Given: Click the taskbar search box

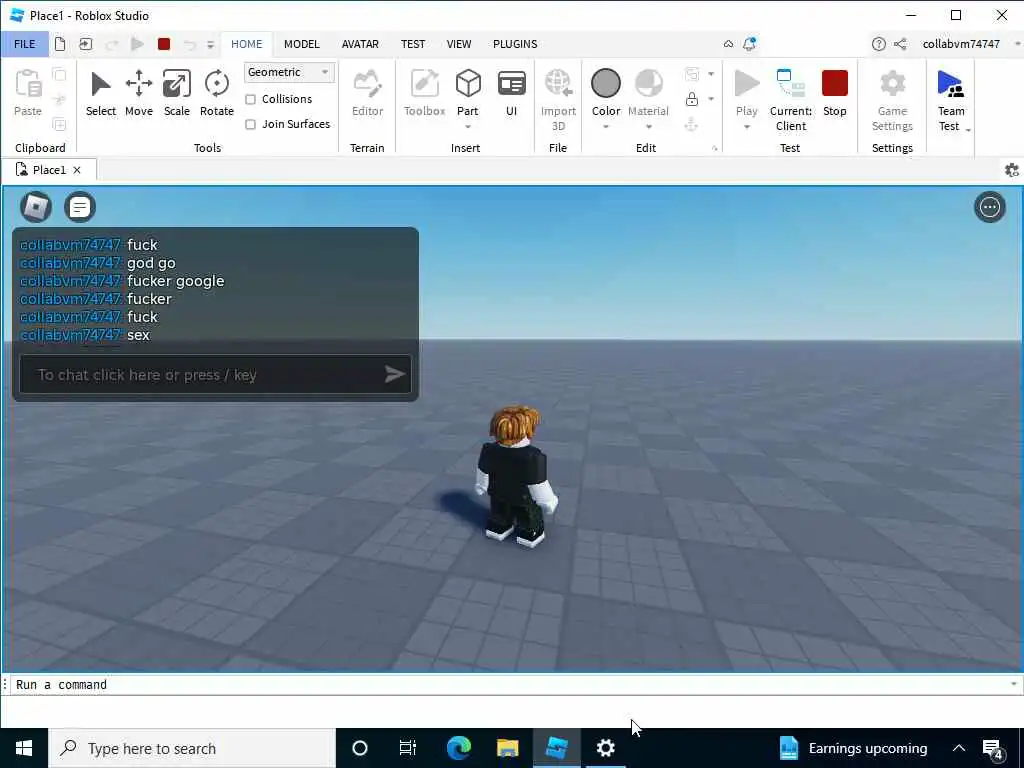Looking at the screenshot, I should [x=192, y=748].
